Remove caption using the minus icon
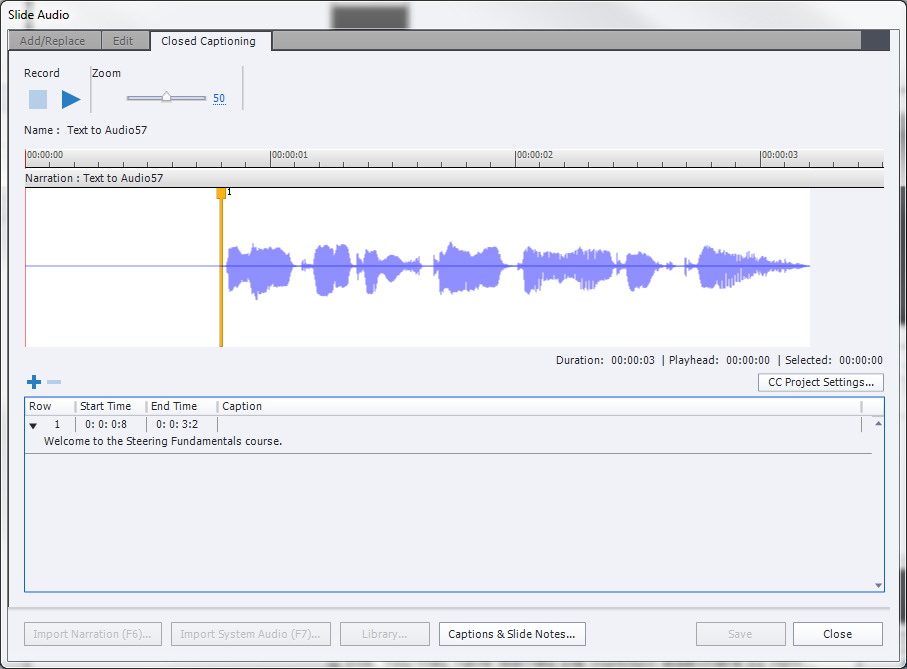The width and height of the screenshot is (907, 669). coord(54,382)
